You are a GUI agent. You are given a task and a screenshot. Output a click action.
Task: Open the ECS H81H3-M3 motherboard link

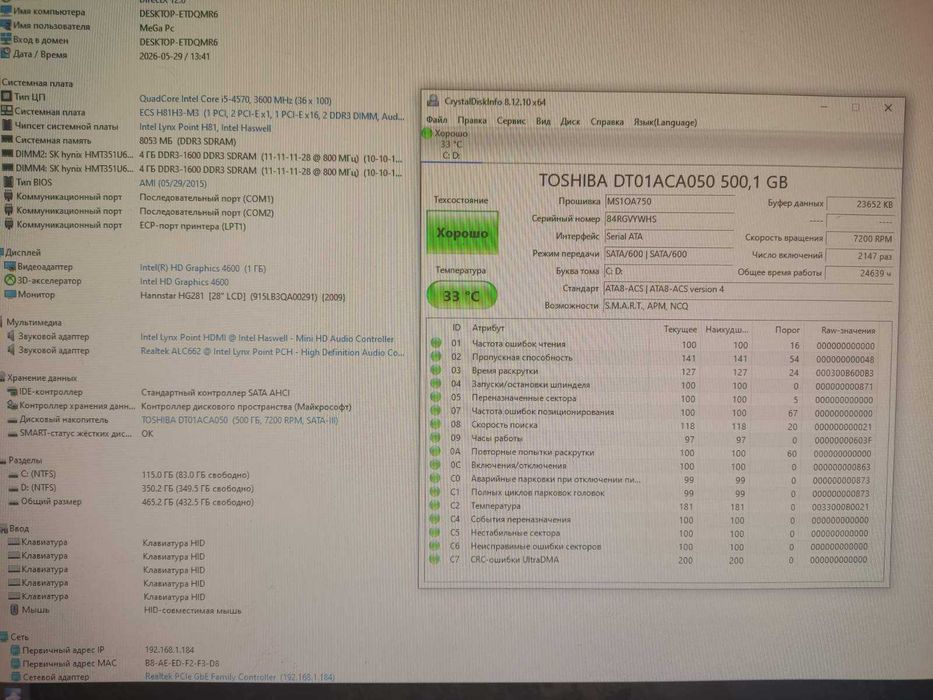(271, 114)
